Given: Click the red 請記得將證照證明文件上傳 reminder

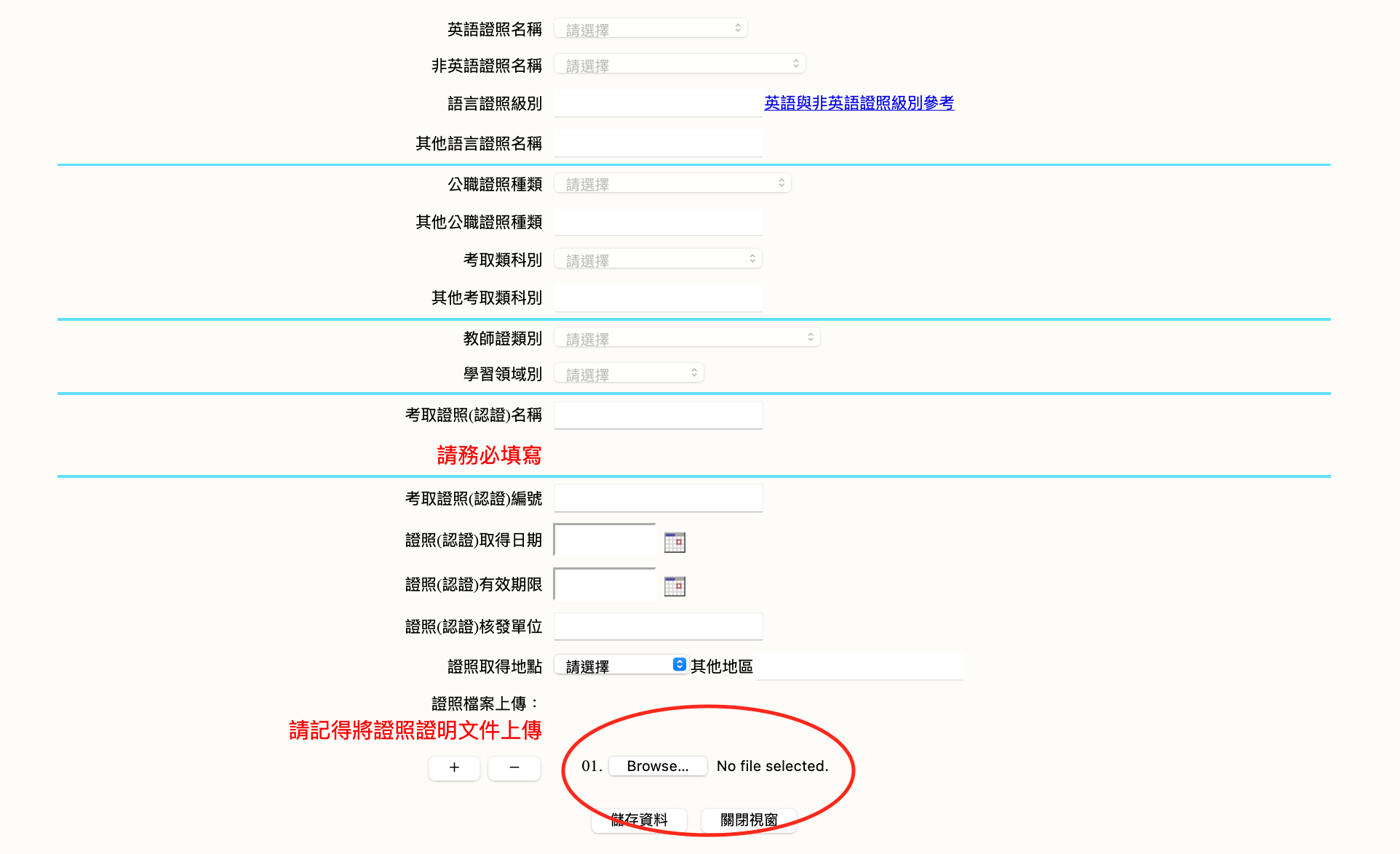Looking at the screenshot, I should pos(415,730).
